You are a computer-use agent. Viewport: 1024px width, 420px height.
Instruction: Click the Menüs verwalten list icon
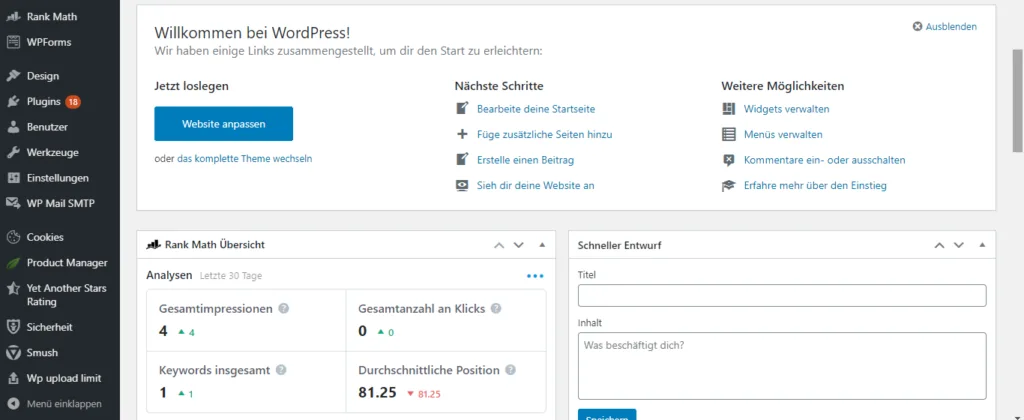tap(728, 135)
